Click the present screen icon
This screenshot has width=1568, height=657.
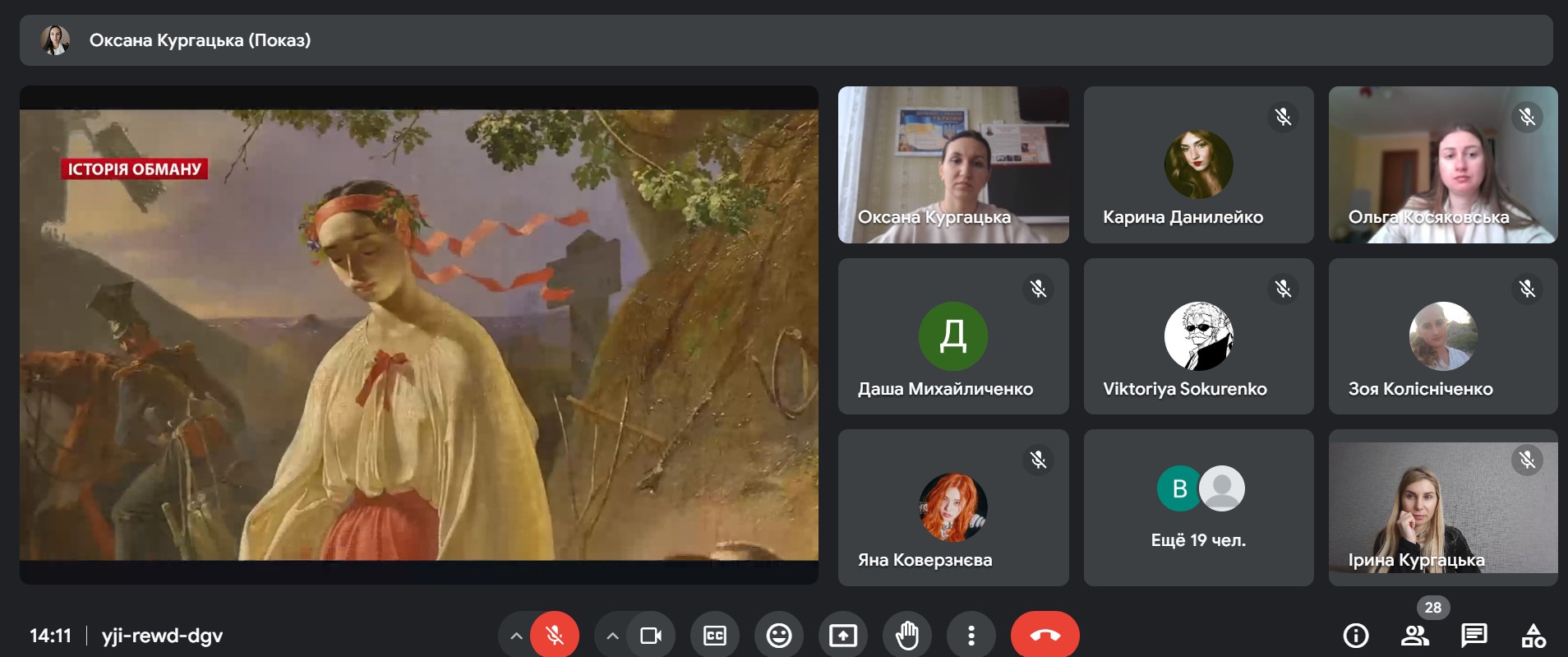pos(843,636)
